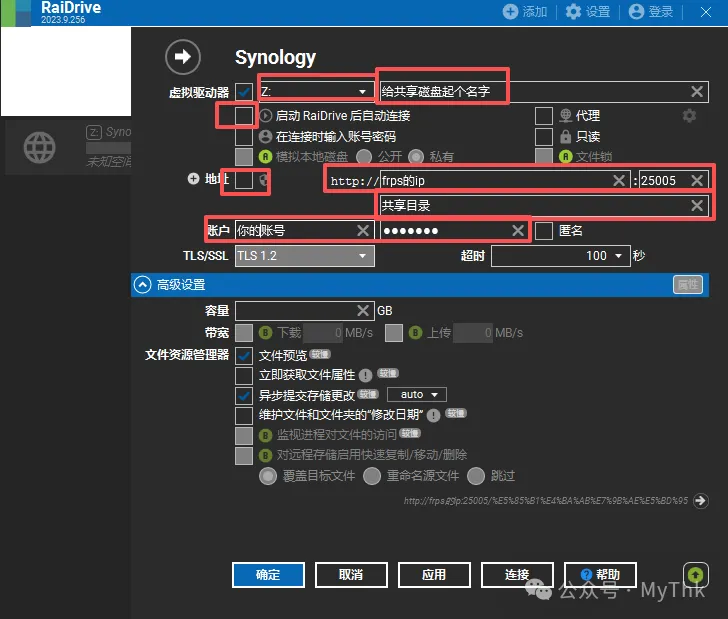The width and height of the screenshot is (728, 619).
Task: Open the 添加 add menu in title bar
Action: (x=525, y=11)
